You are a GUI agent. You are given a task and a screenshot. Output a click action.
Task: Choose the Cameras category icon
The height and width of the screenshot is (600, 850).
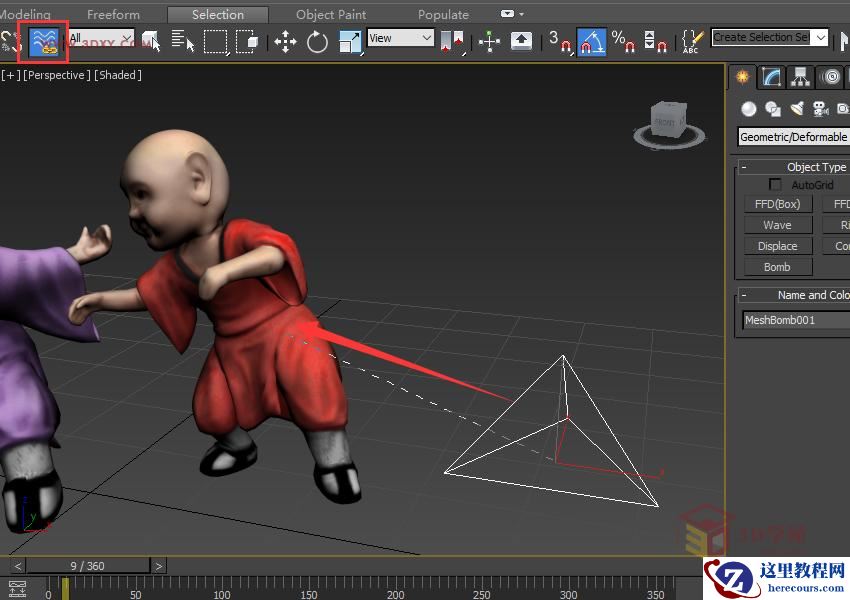click(820, 109)
